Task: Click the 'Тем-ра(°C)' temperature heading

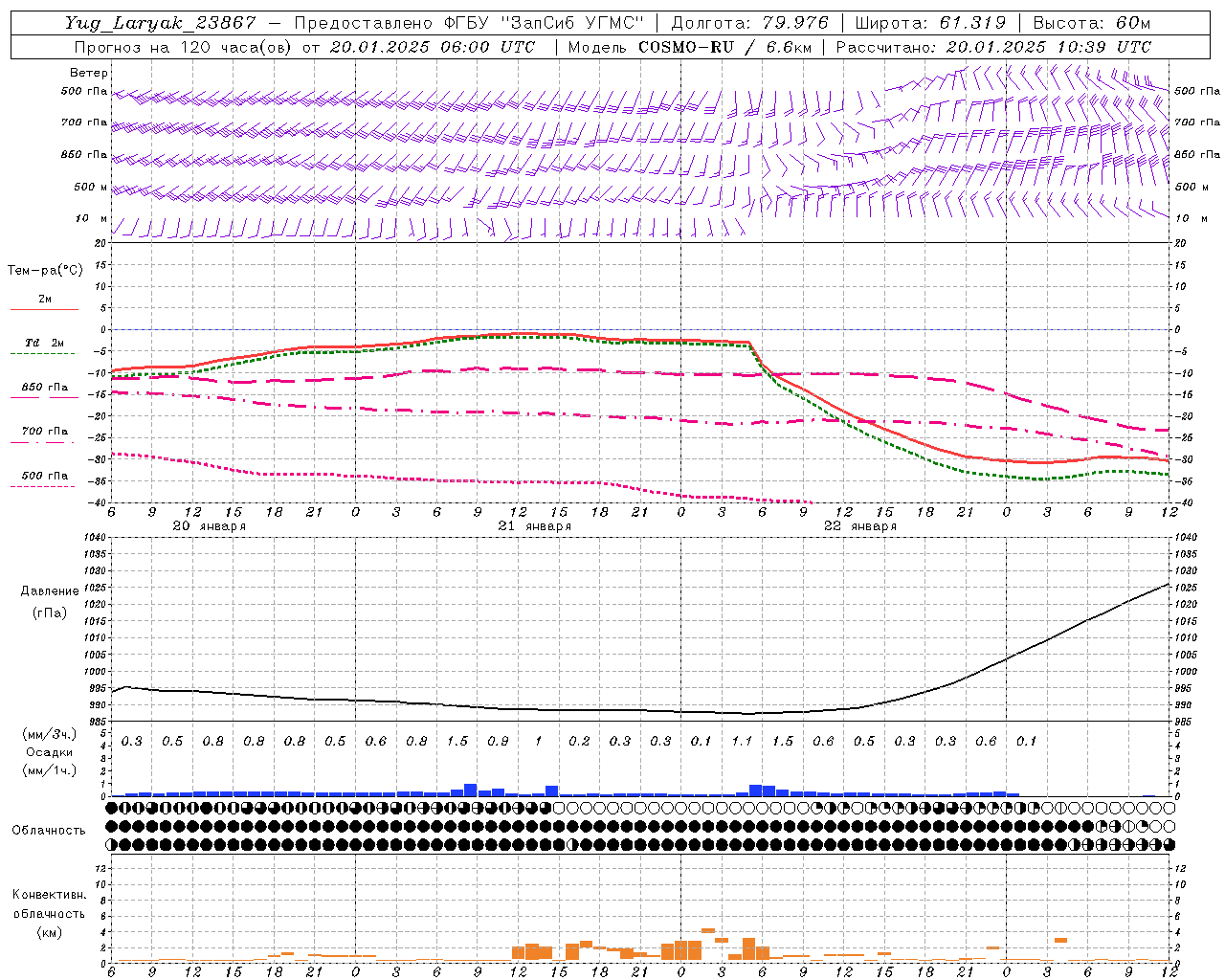Action: click(x=45, y=271)
